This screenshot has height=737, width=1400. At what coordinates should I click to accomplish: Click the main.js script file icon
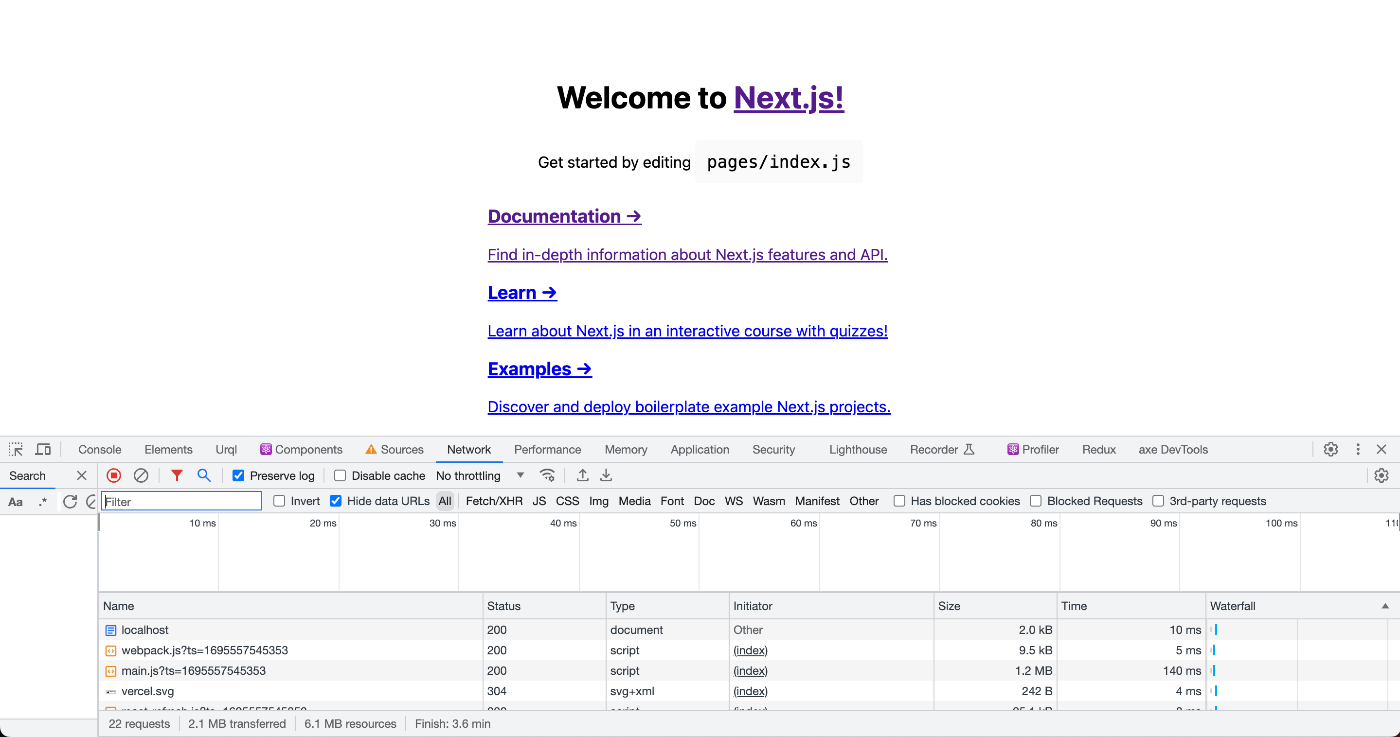(x=111, y=671)
